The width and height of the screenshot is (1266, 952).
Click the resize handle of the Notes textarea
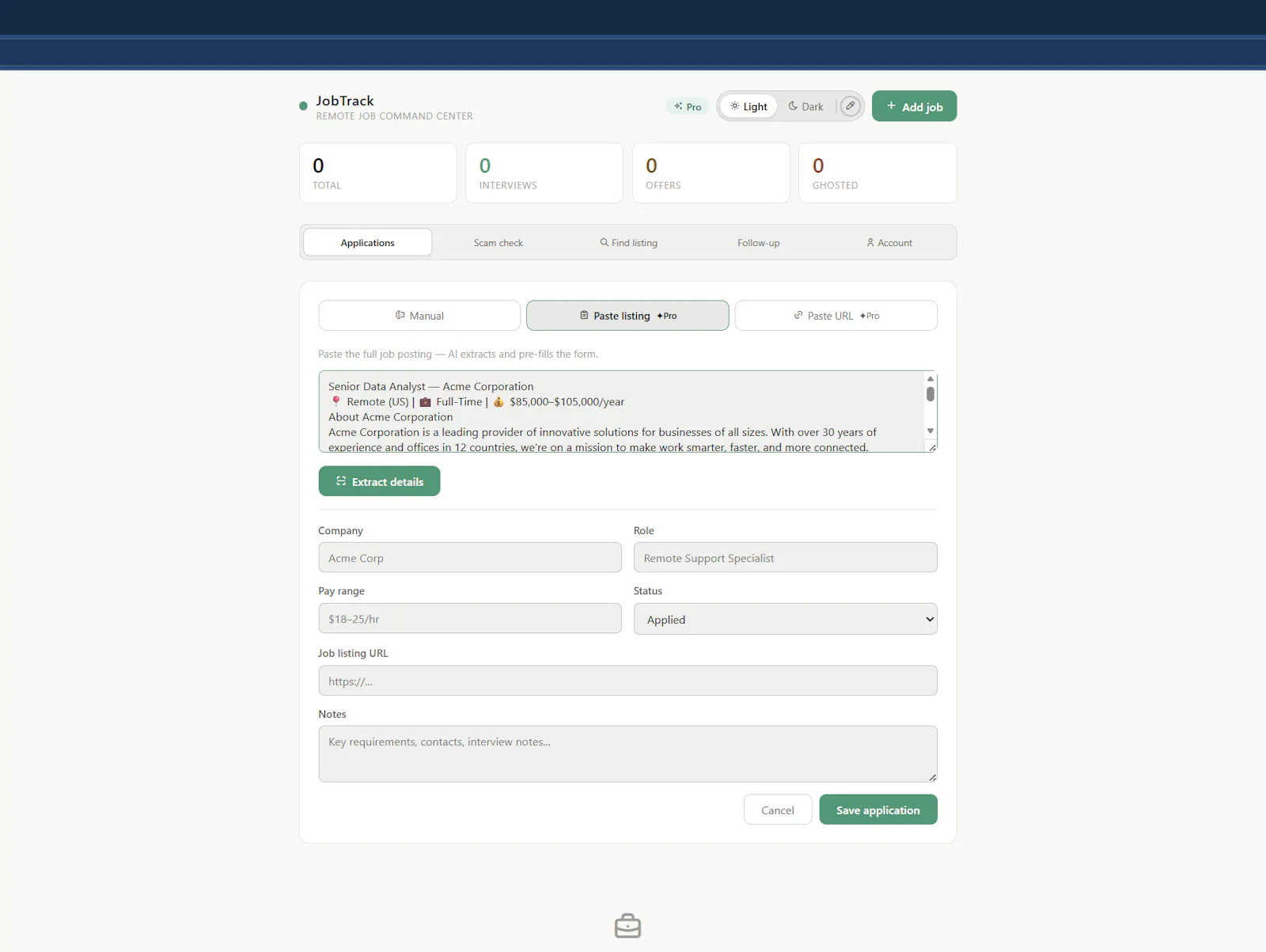coord(932,777)
